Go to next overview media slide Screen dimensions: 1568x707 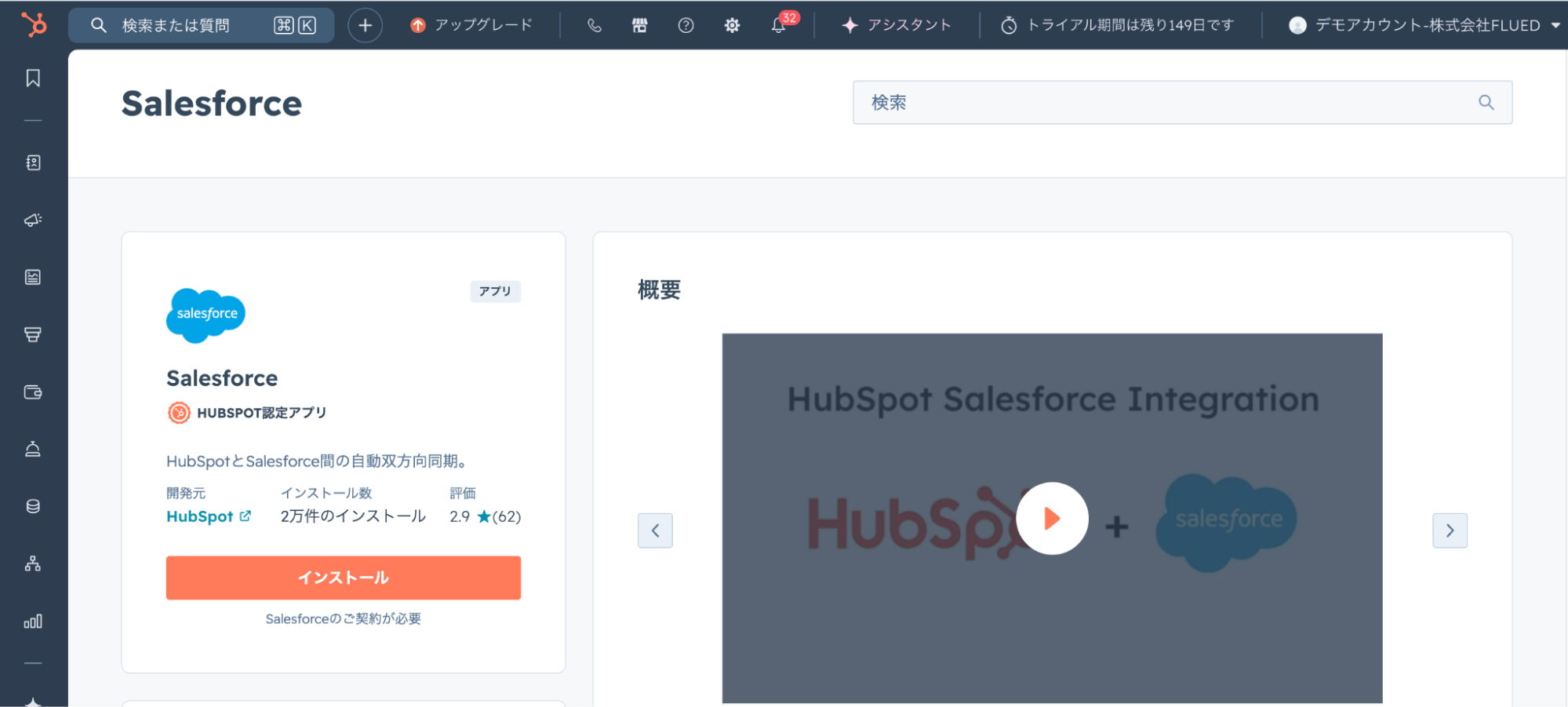(1450, 530)
